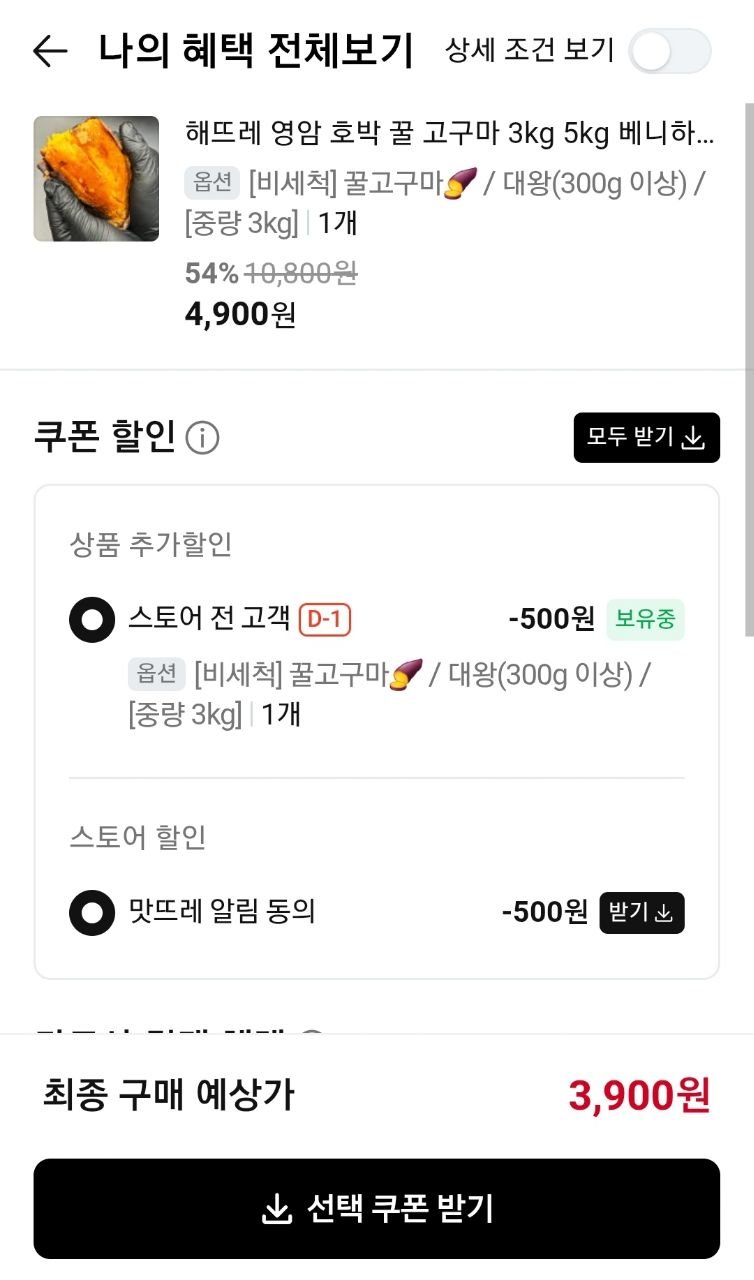Tap the 상품 추가할인 section label
The height and width of the screenshot is (1280, 754).
click(151, 544)
